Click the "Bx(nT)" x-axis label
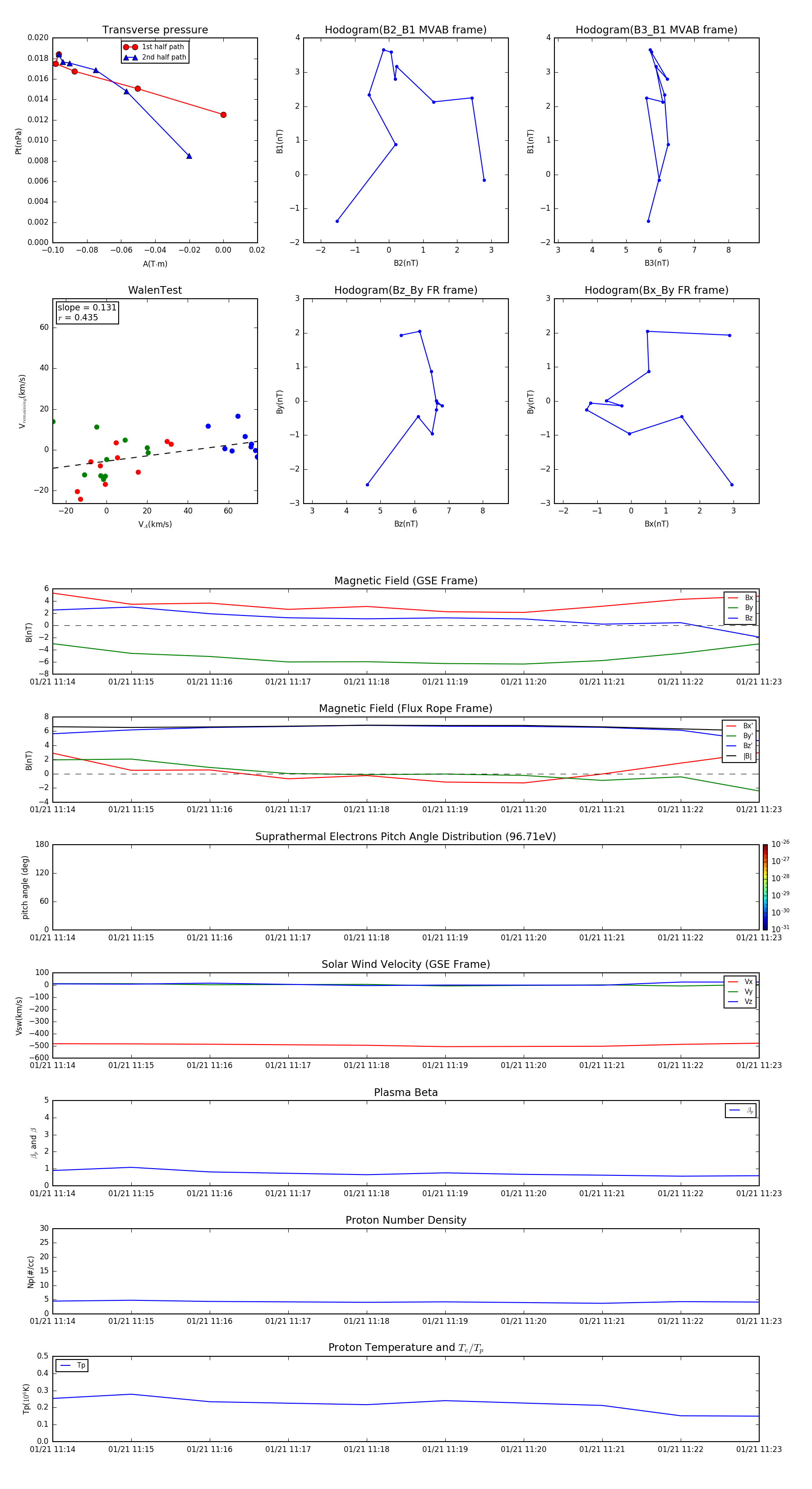 coord(656,524)
